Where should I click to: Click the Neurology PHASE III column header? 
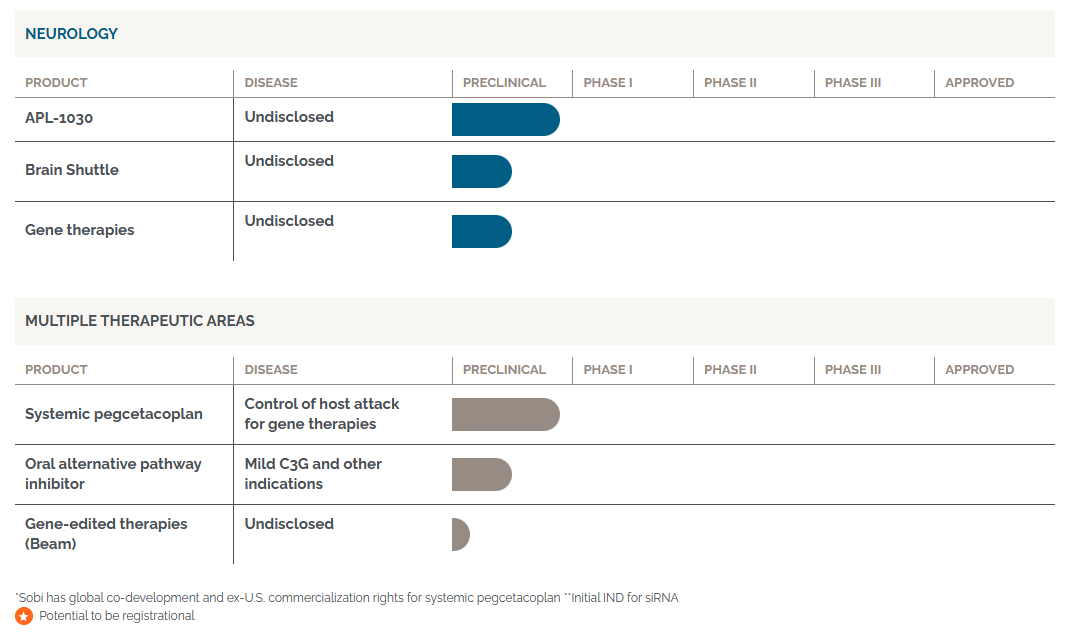pos(852,83)
